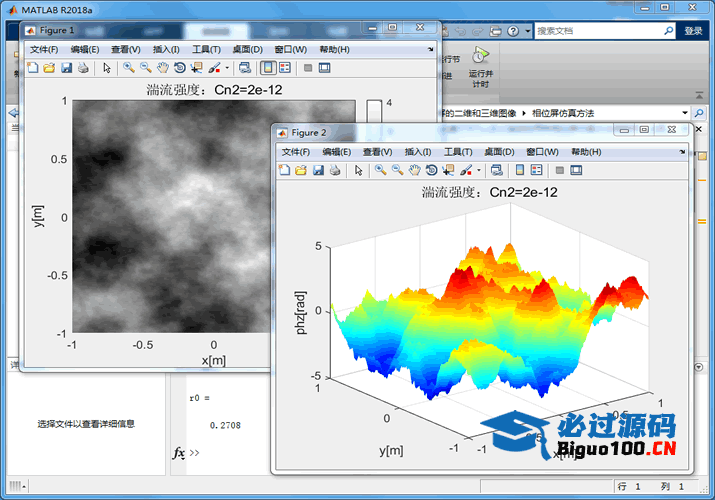Click dock arrow in Figure 1 menu bar
The height and width of the screenshot is (500, 715).
coord(430,49)
